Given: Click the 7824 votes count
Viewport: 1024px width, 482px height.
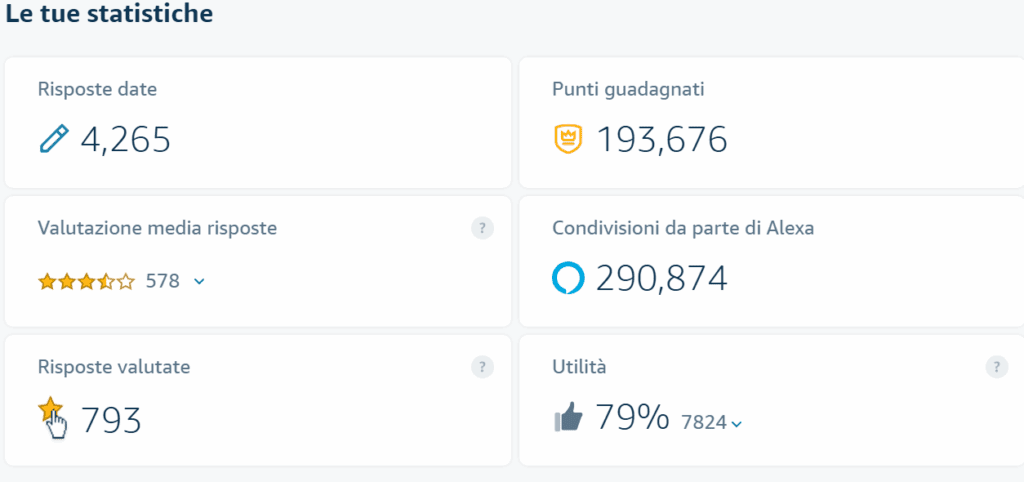Looking at the screenshot, I should [x=703, y=422].
